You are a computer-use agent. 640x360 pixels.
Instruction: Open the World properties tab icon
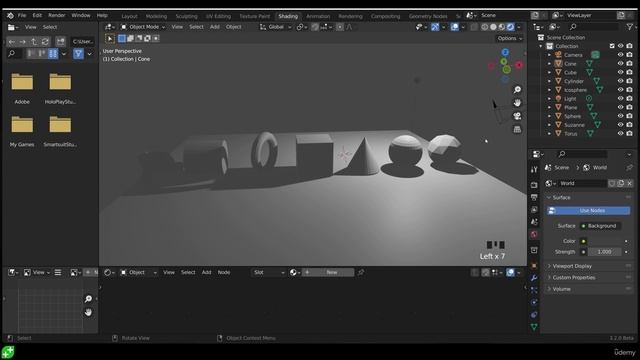(534, 234)
